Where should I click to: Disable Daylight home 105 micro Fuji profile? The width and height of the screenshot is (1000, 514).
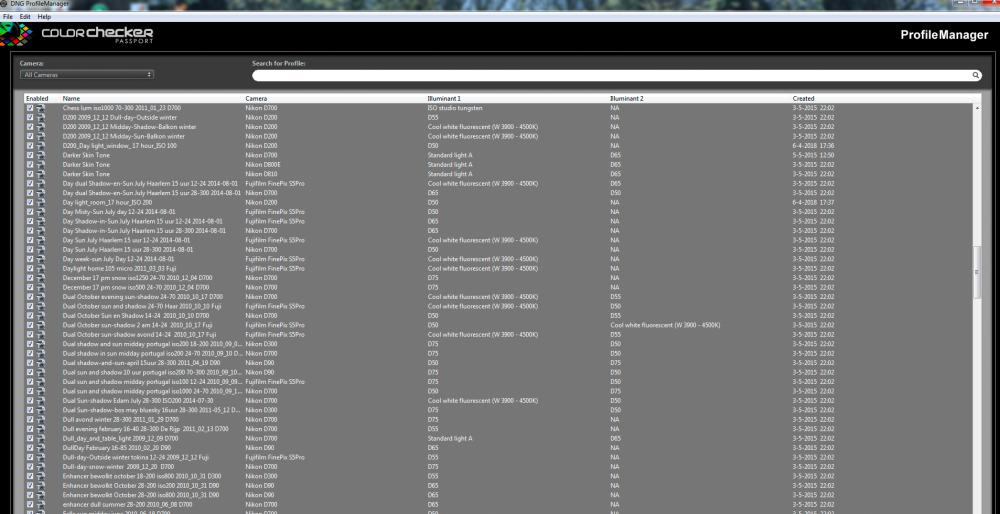coord(30,268)
